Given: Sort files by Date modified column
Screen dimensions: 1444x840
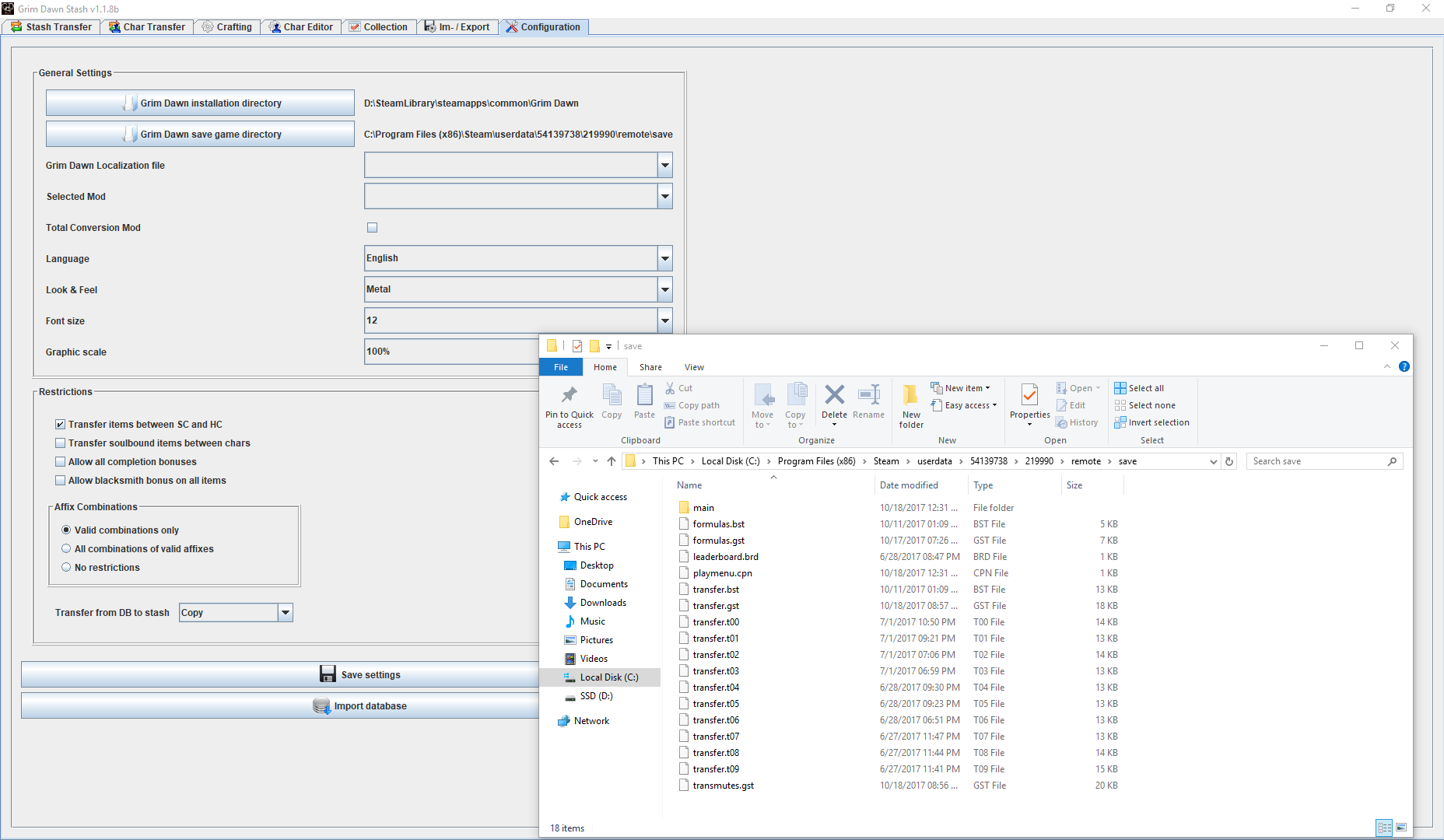Looking at the screenshot, I should 909,485.
